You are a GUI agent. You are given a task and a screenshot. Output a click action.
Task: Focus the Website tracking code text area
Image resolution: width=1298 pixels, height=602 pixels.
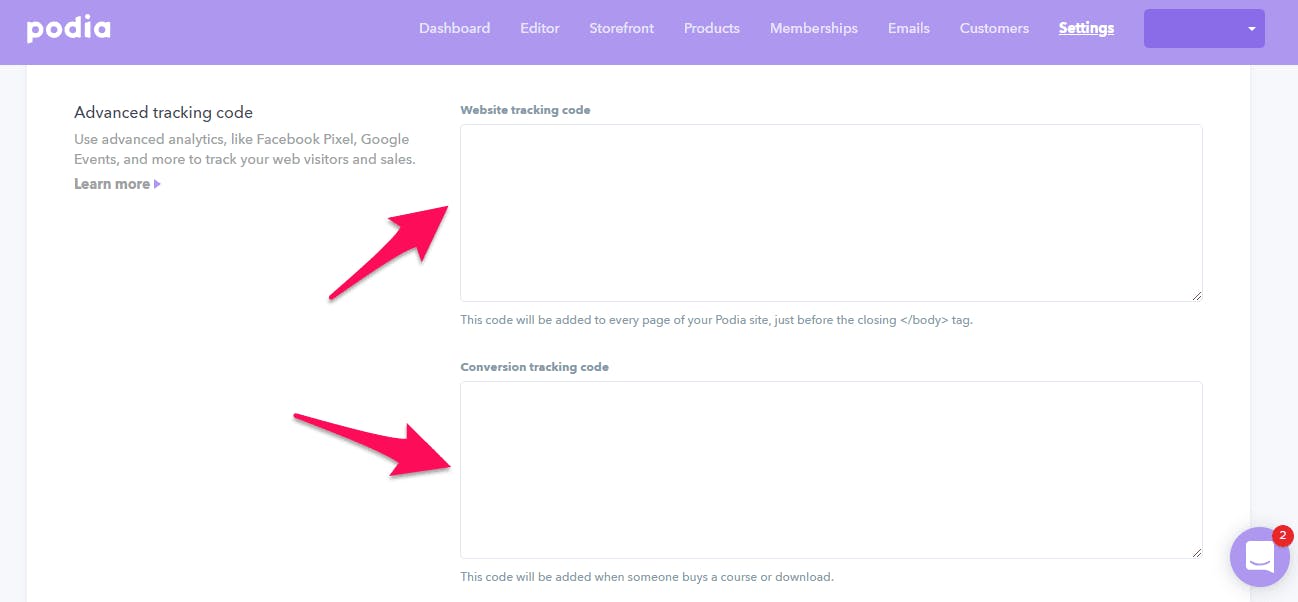831,213
